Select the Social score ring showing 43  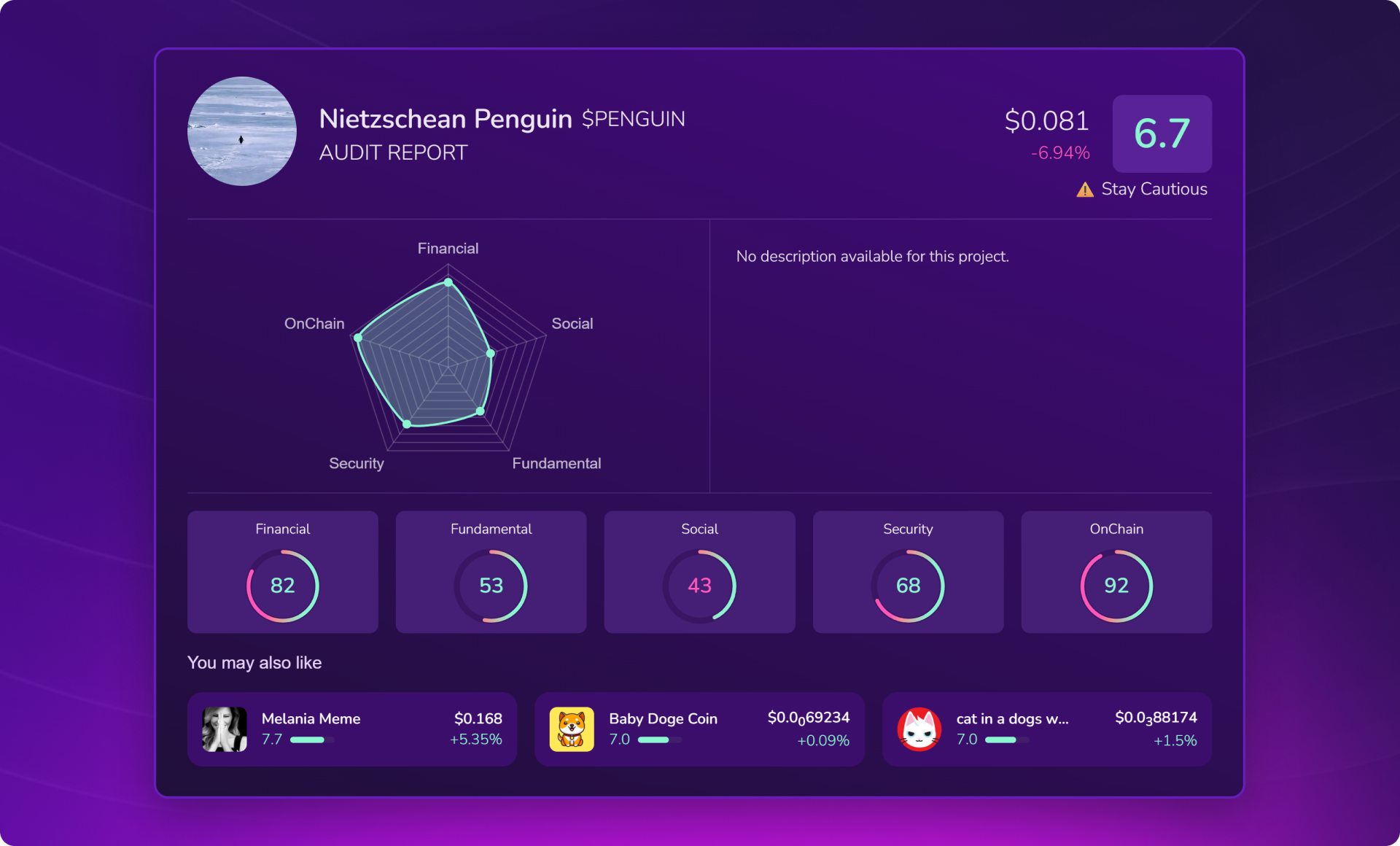coord(699,586)
